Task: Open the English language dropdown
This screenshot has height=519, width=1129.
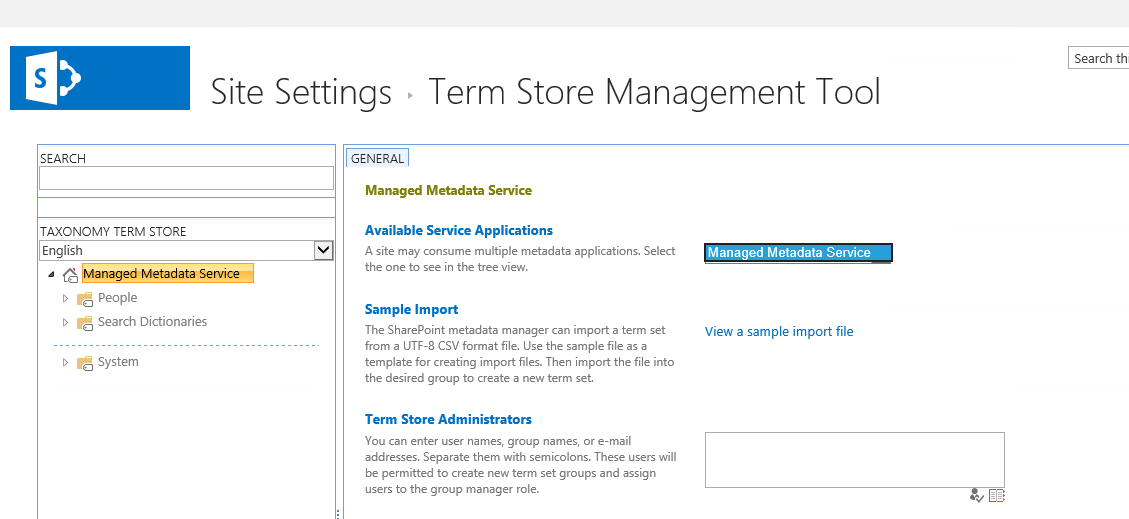Action: tap(324, 251)
